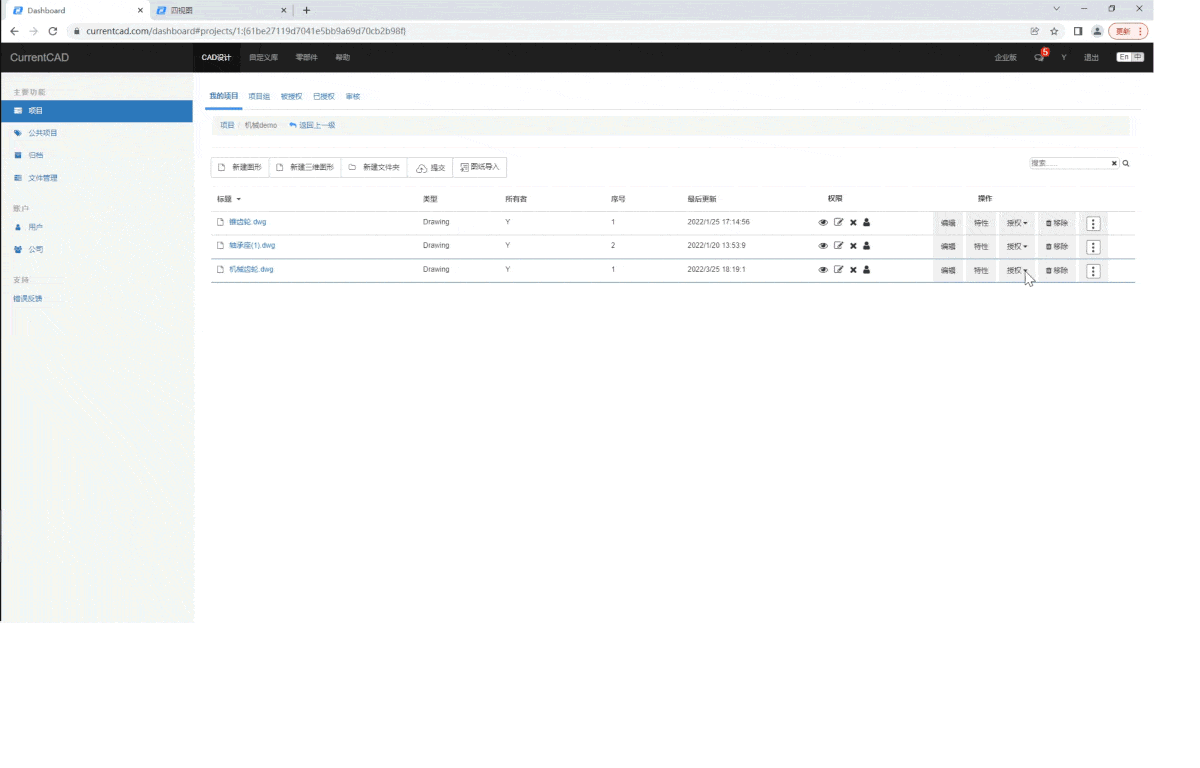Sort by the 标题 column arrow
This screenshot has height=768, width=1200.
point(238,200)
